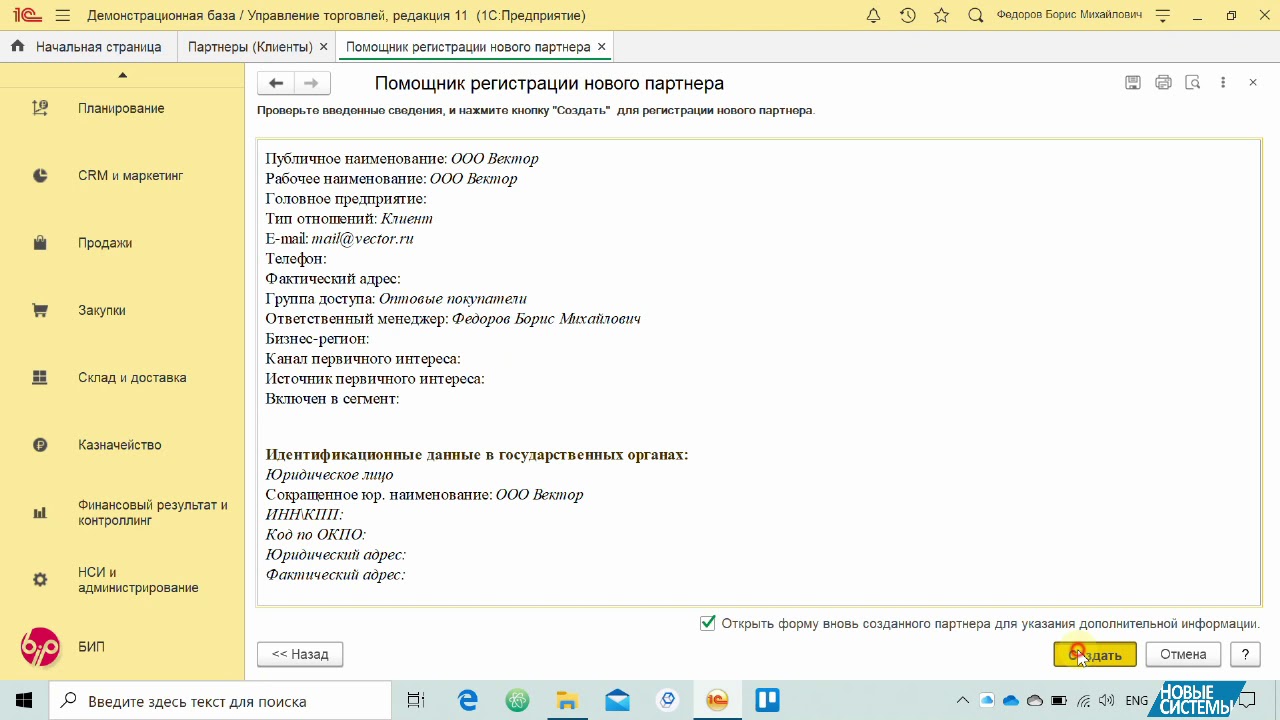Click the << Назад button
The image size is (1280, 720).
point(300,654)
